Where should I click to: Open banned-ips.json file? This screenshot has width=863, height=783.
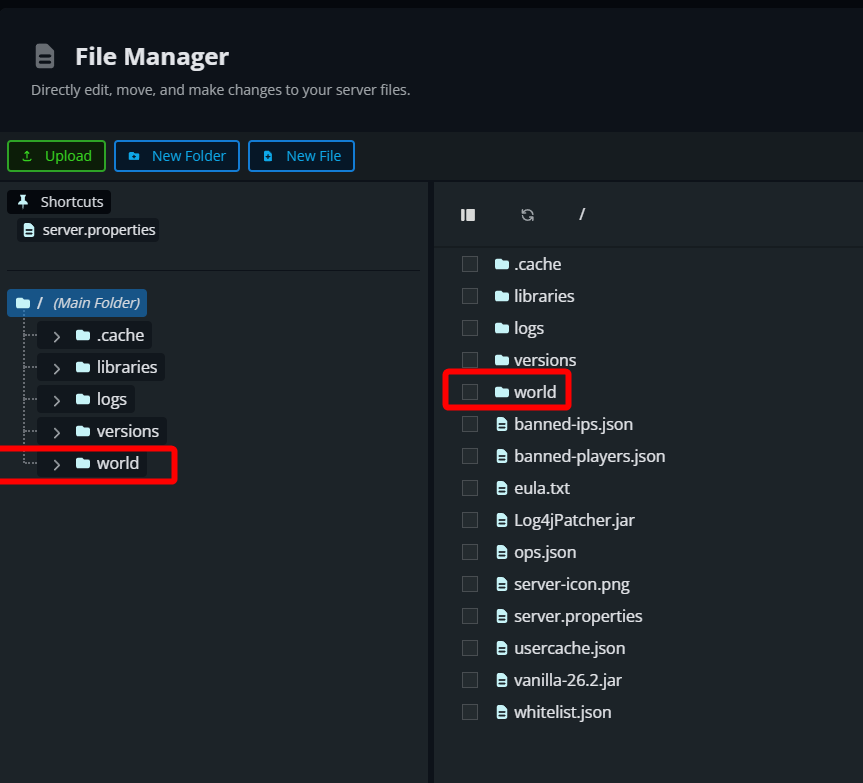573,424
